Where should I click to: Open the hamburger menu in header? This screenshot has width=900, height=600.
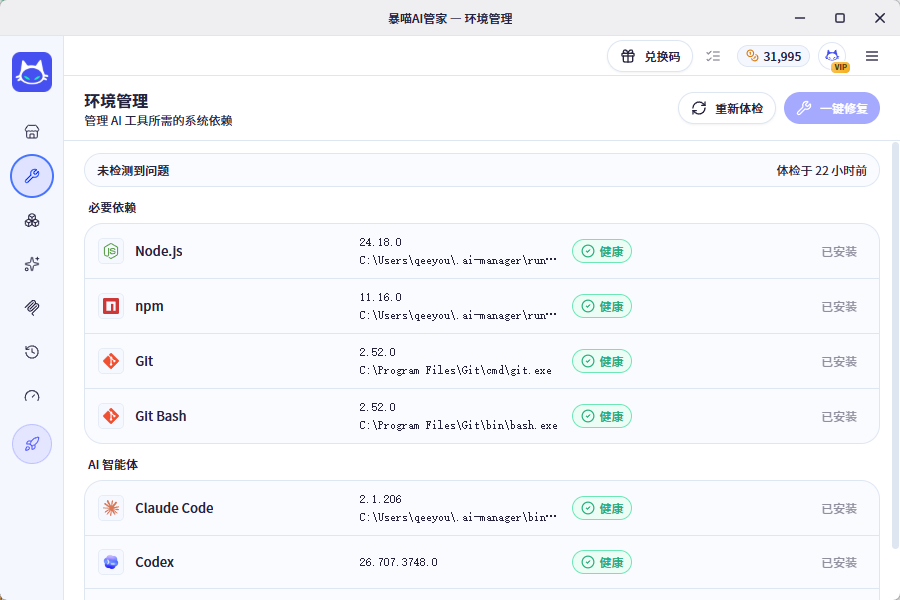(x=872, y=56)
